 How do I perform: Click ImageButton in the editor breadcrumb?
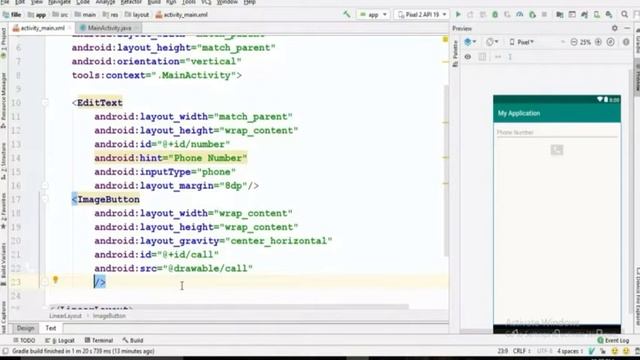(109, 316)
